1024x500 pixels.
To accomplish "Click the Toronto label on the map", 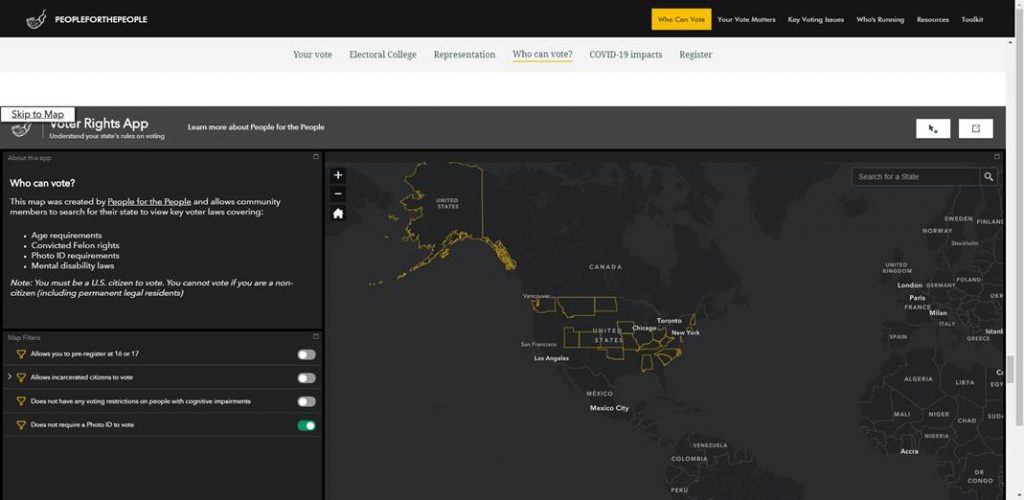I will 669,320.
